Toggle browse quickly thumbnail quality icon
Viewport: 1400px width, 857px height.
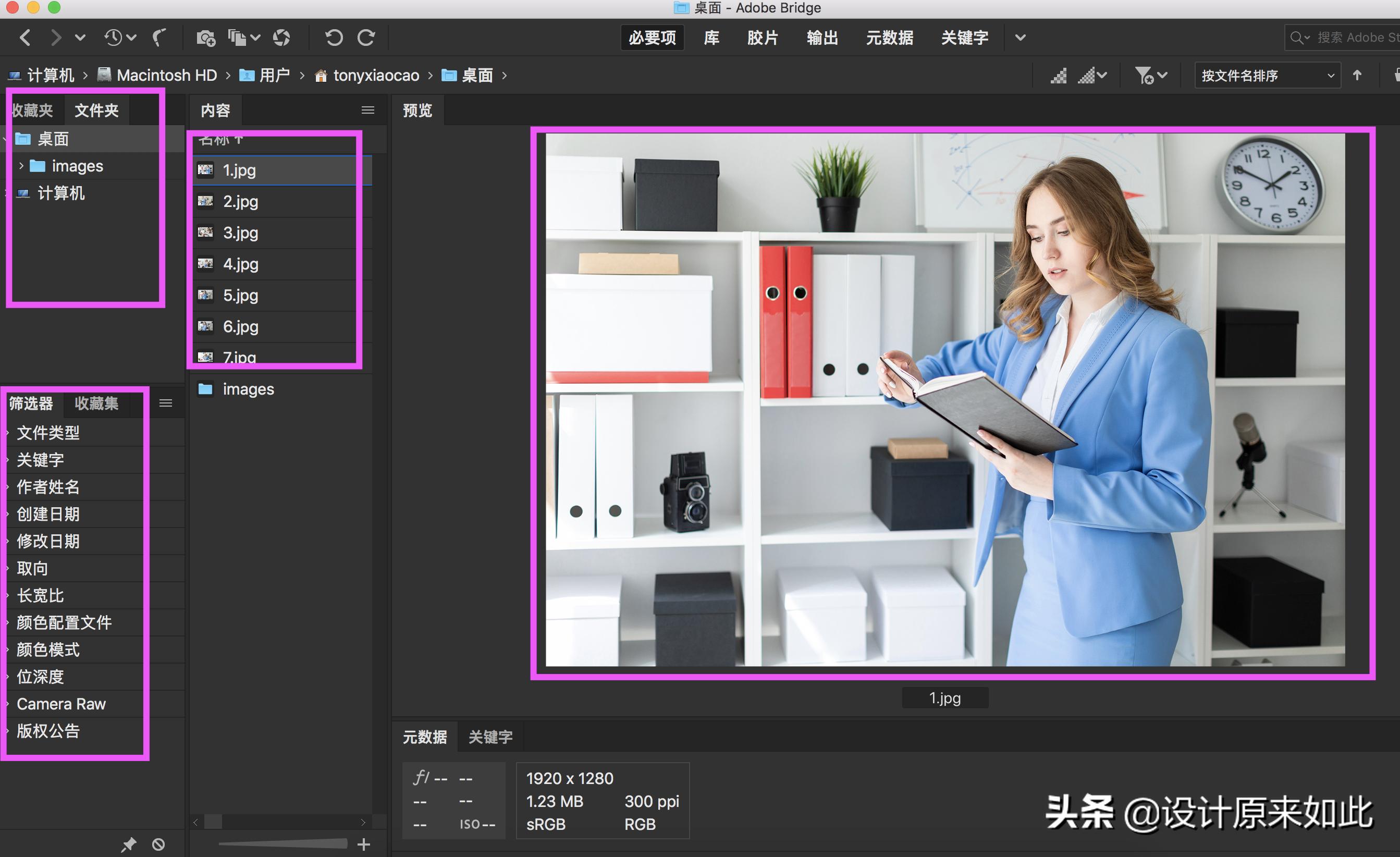[x=1059, y=75]
